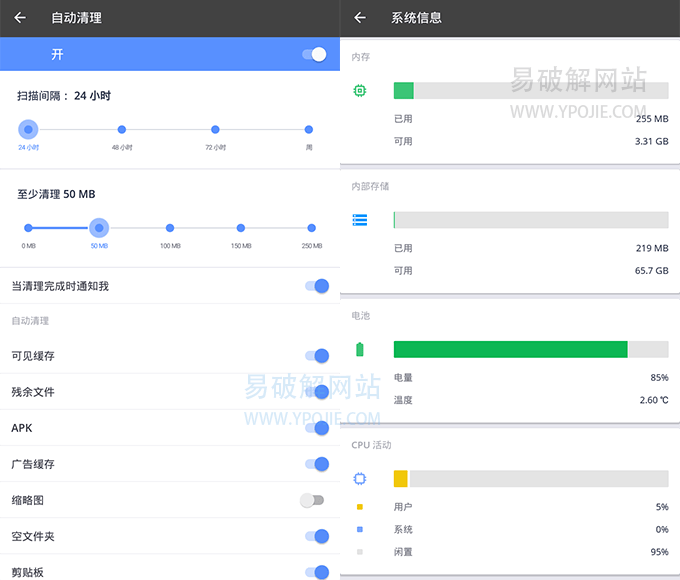Click the 自动清理 section header
680x580 pixels.
coord(30,321)
